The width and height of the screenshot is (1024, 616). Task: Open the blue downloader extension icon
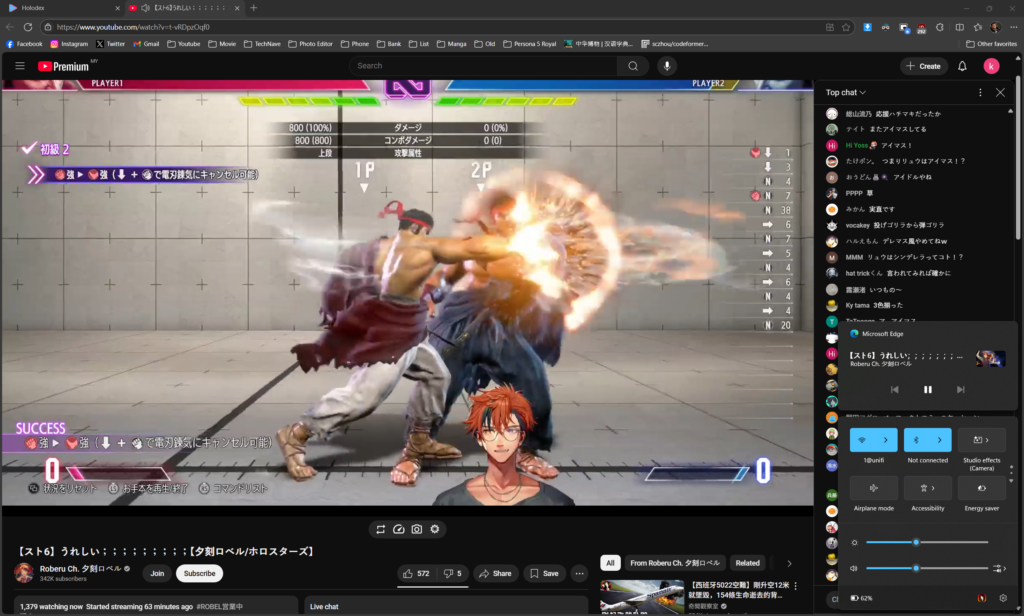tap(867, 27)
